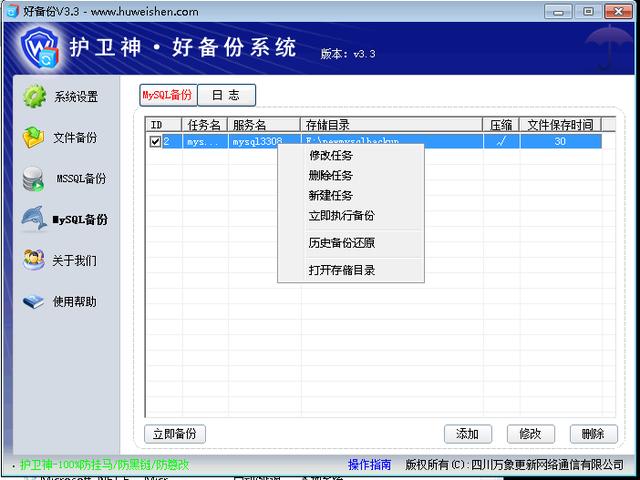Image resolution: width=640 pixels, height=480 pixels.
Task: Click the green gear System Settings icon
Action: [34, 96]
